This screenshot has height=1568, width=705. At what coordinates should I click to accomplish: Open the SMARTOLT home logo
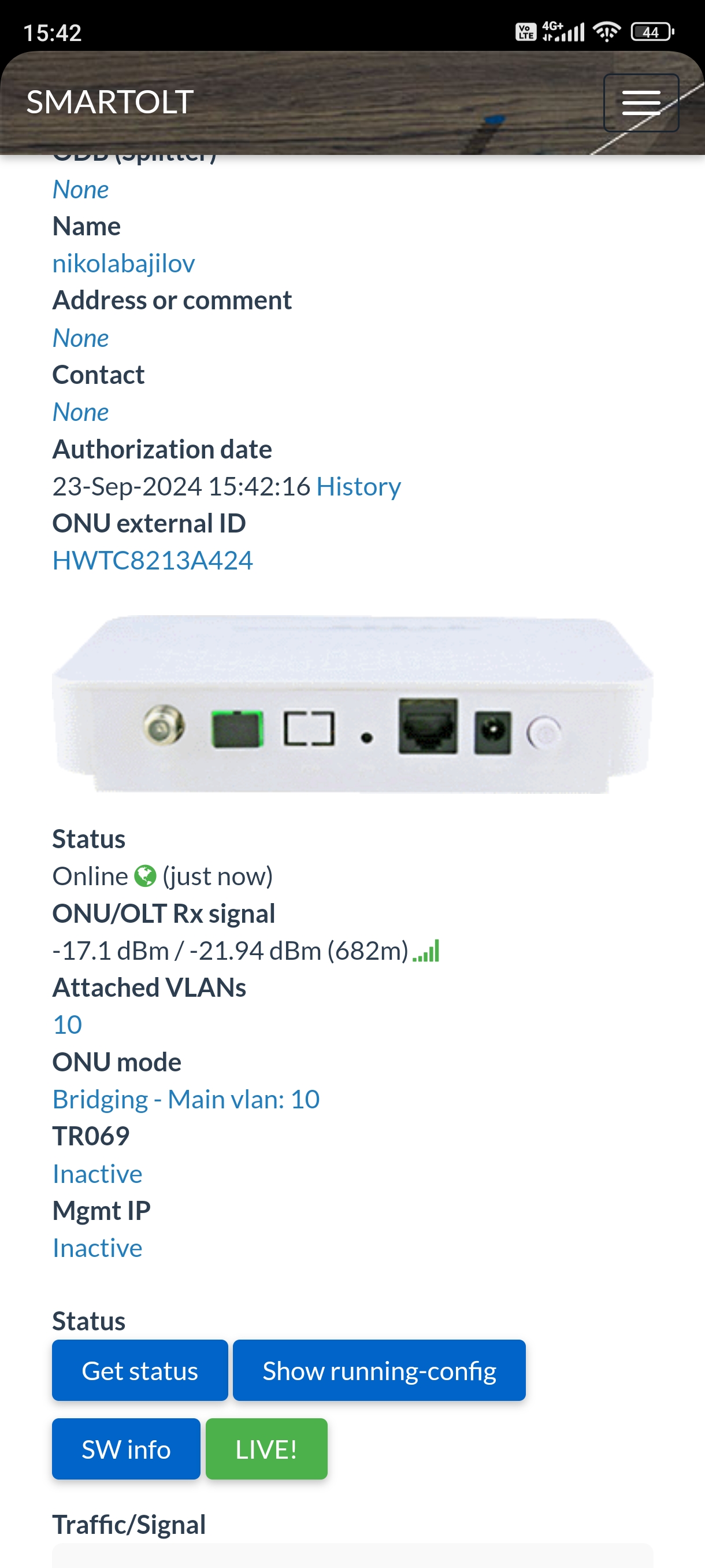click(110, 102)
